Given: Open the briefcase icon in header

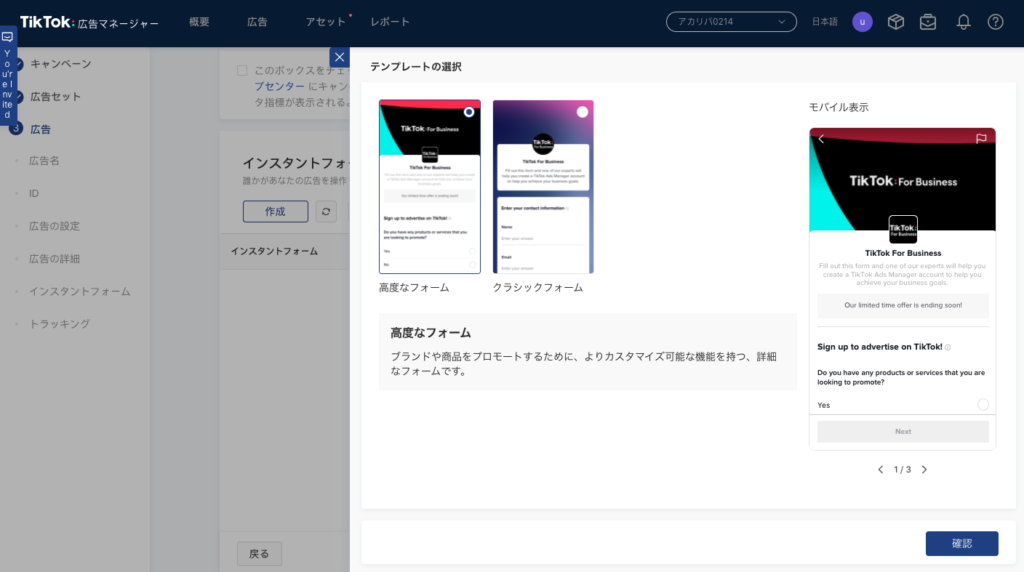Looking at the screenshot, I should coord(928,22).
